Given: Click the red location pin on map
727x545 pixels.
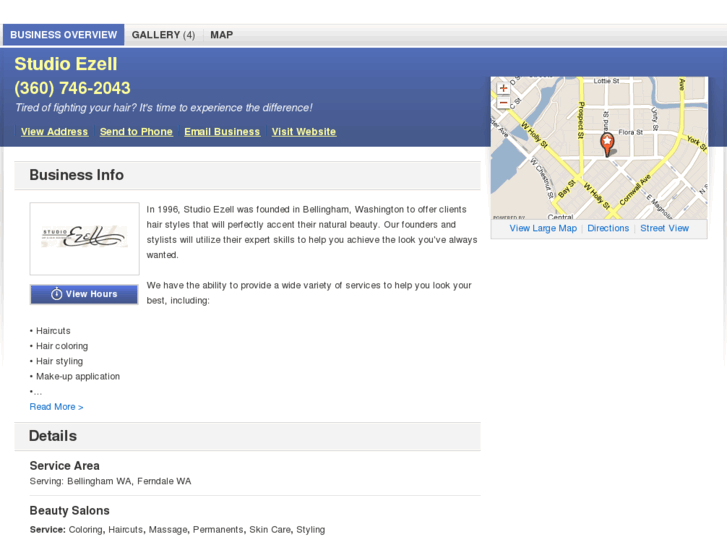Looking at the screenshot, I should 607,144.
